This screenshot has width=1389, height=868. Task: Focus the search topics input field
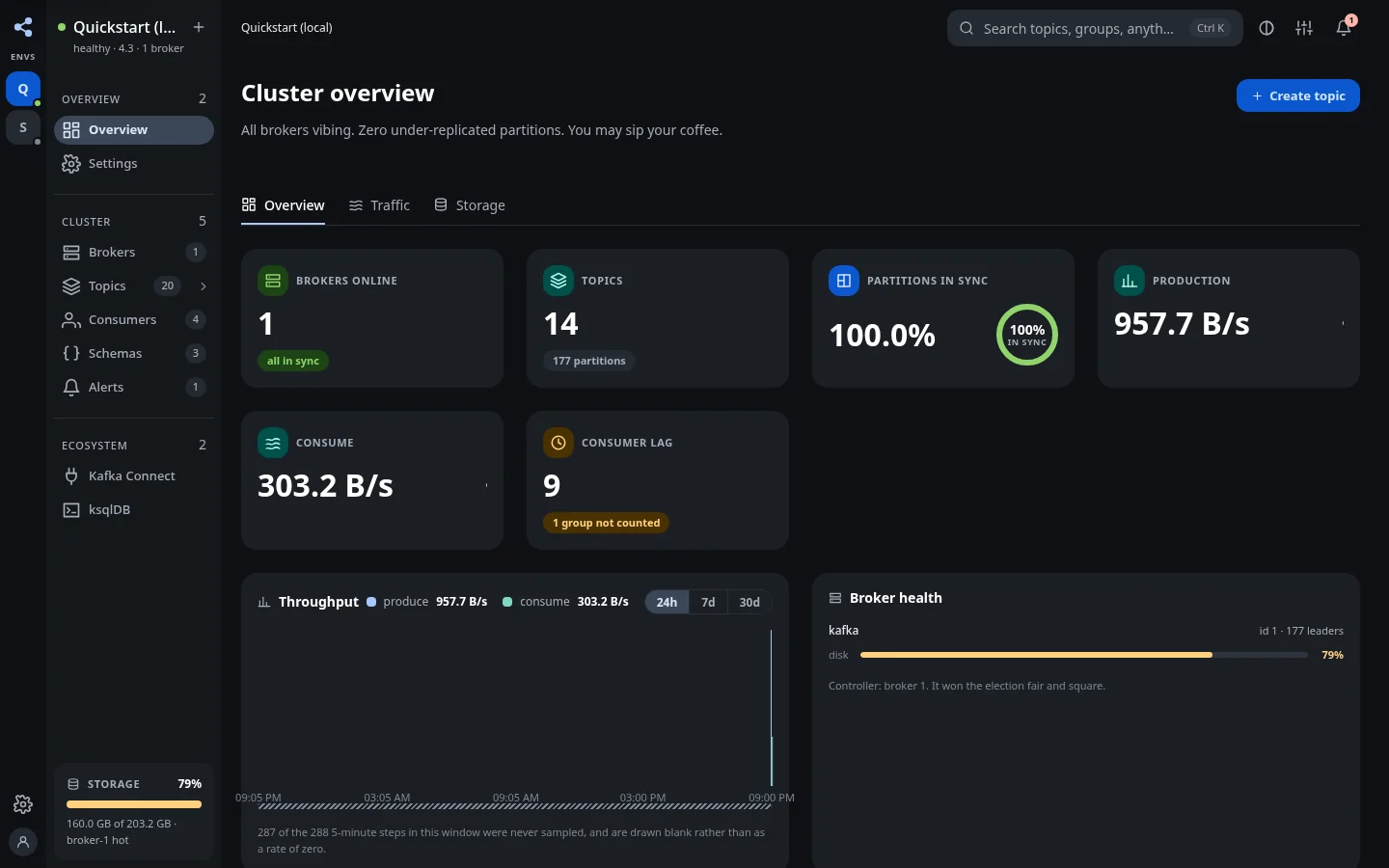(x=1095, y=28)
